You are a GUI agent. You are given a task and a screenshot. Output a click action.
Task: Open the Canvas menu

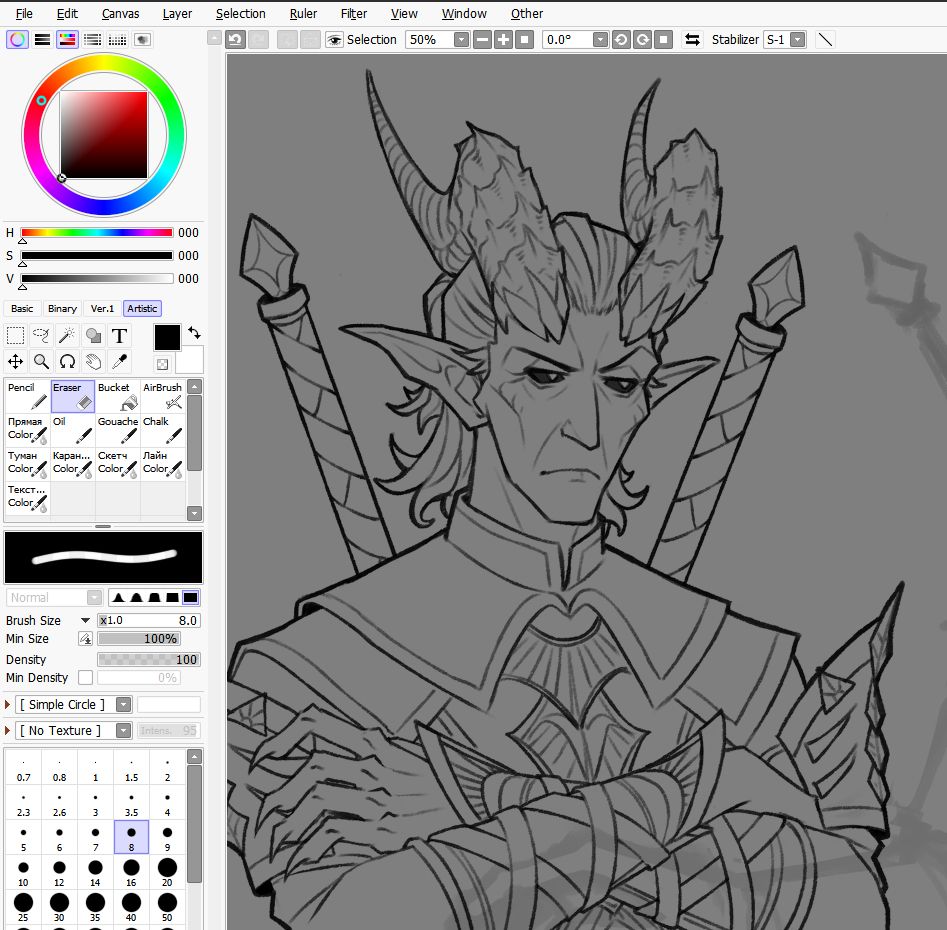[120, 13]
